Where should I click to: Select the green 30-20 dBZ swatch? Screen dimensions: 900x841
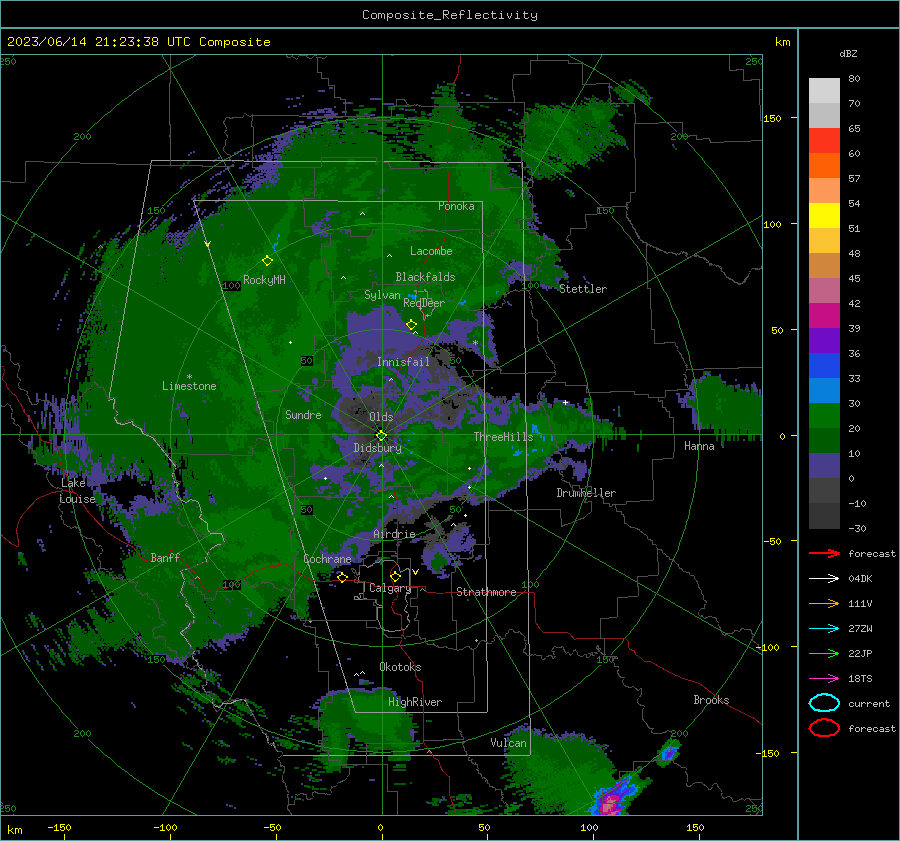(x=824, y=415)
